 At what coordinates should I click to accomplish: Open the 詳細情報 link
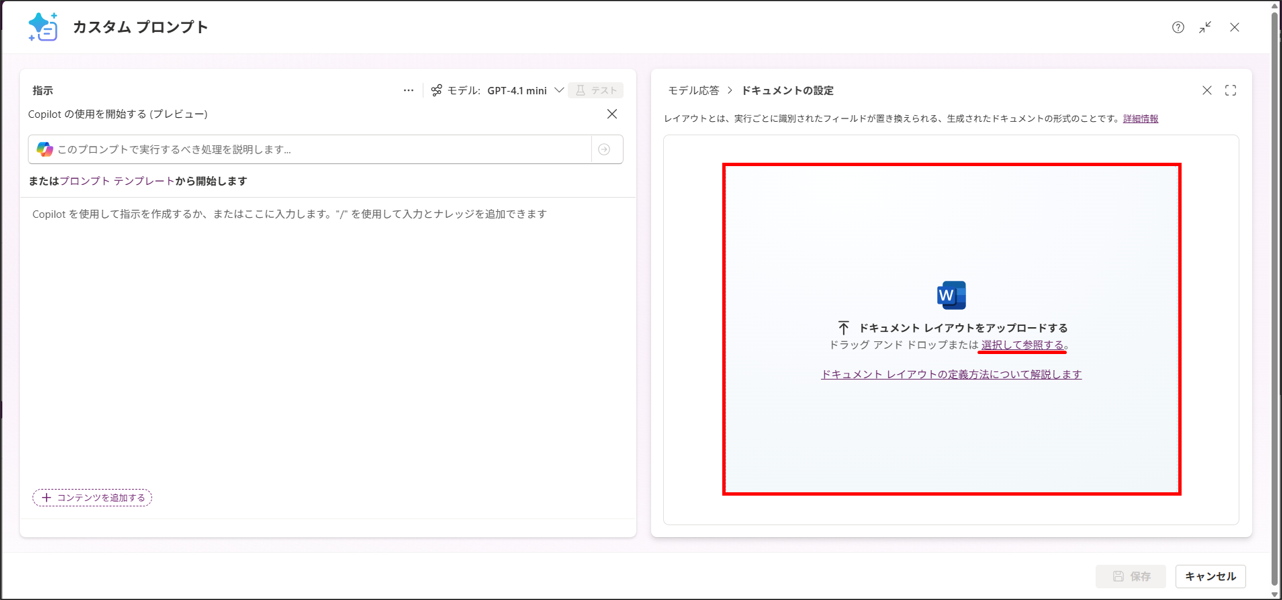point(1140,119)
